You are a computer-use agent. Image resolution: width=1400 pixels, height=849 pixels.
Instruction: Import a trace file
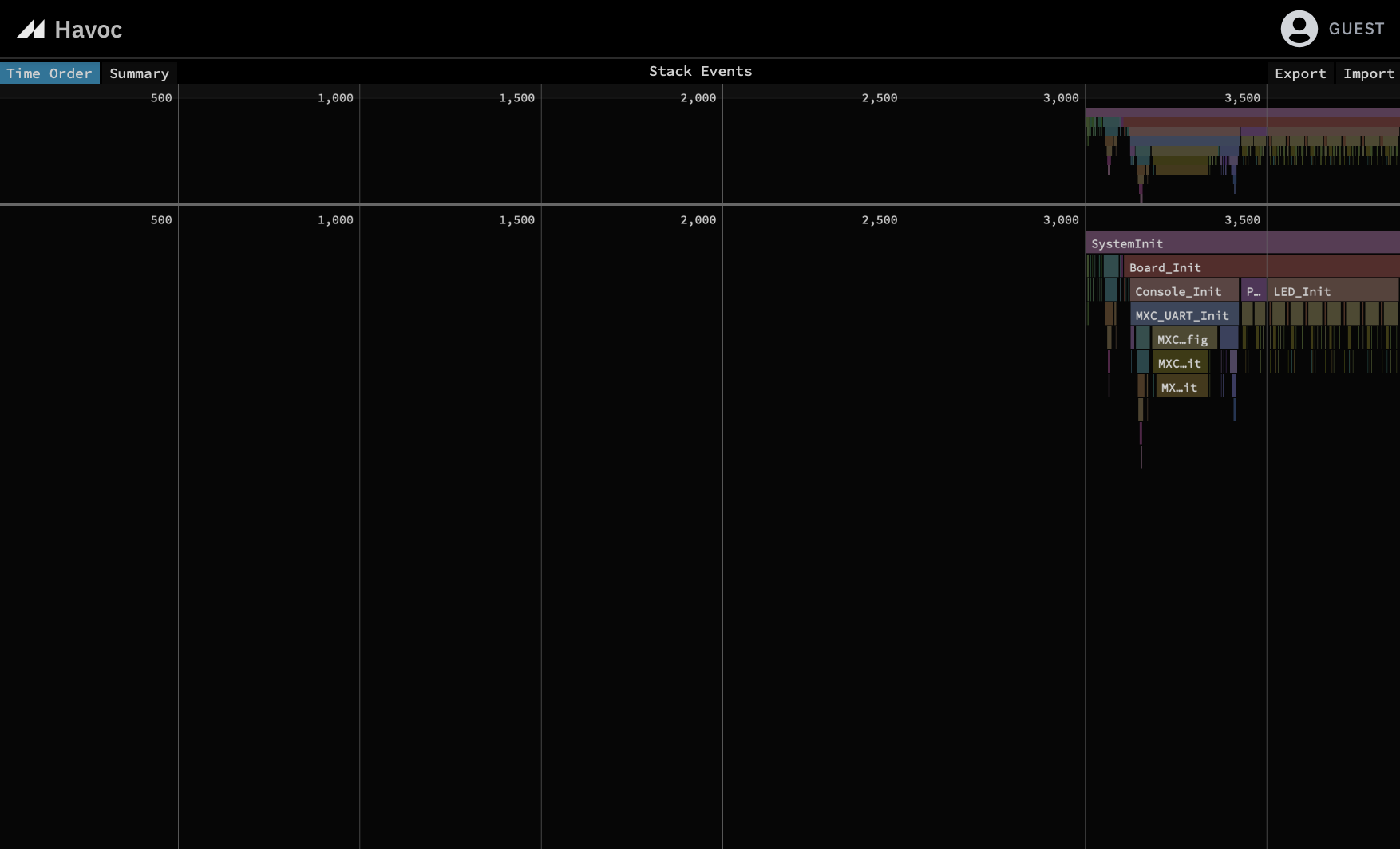pyautogui.click(x=1370, y=73)
